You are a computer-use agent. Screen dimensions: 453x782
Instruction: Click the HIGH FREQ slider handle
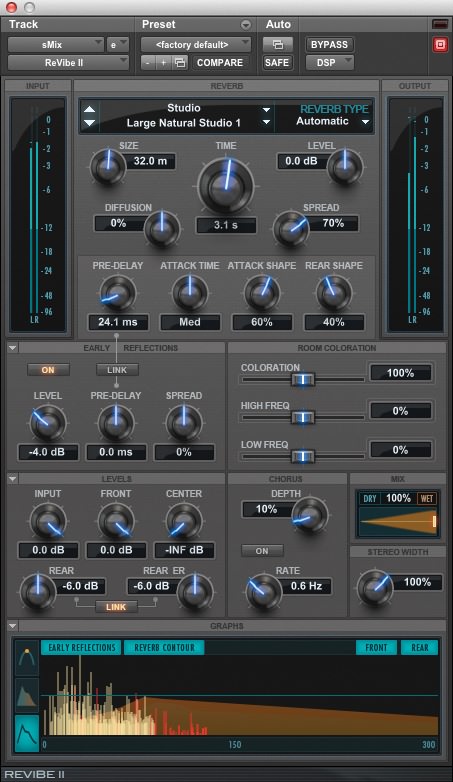[x=302, y=417]
